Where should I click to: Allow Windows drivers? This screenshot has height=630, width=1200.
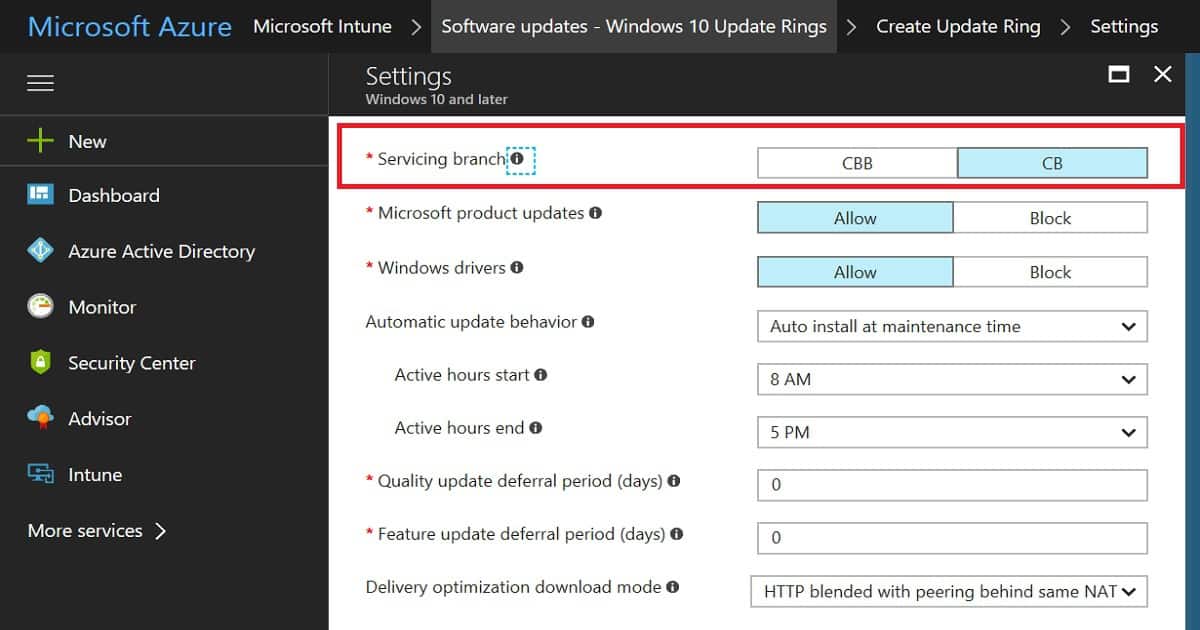coord(855,272)
